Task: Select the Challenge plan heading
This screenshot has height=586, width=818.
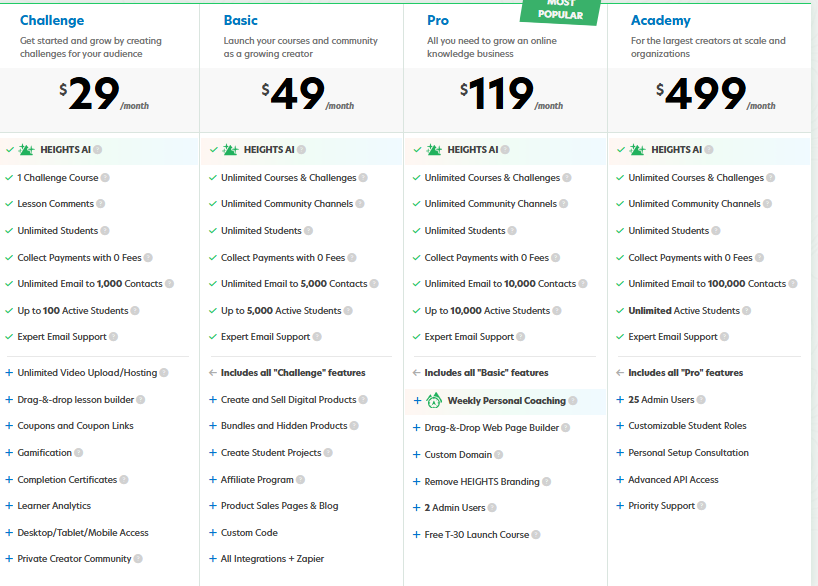Action: [x=52, y=20]
